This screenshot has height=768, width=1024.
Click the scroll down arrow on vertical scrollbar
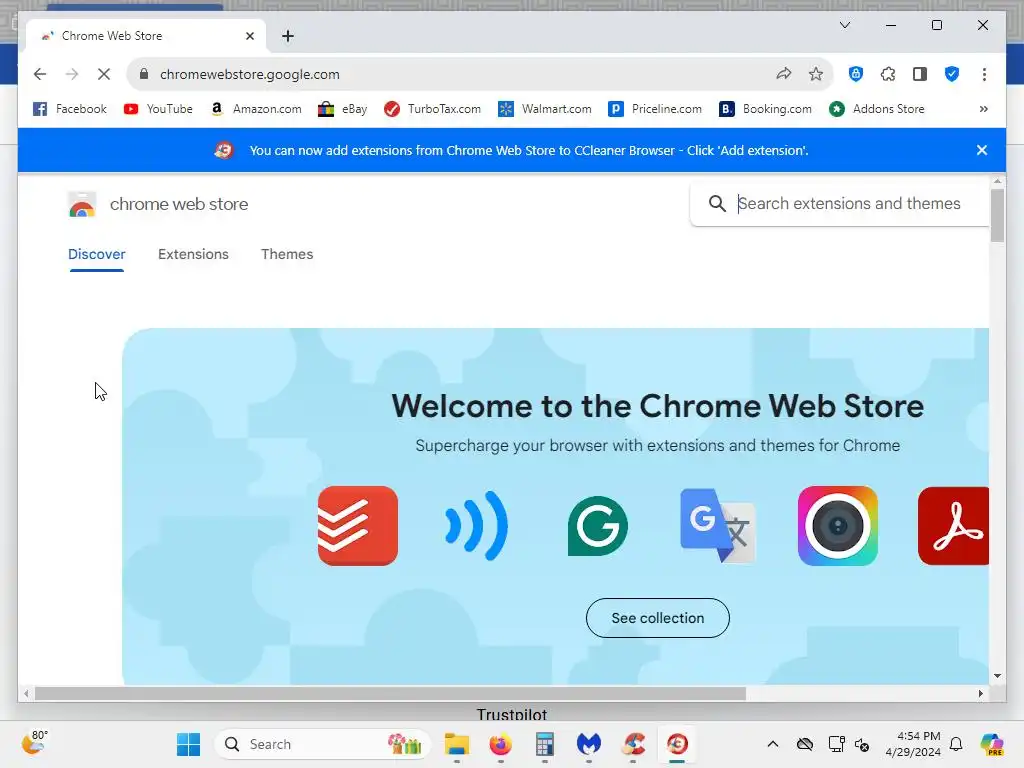997,676
